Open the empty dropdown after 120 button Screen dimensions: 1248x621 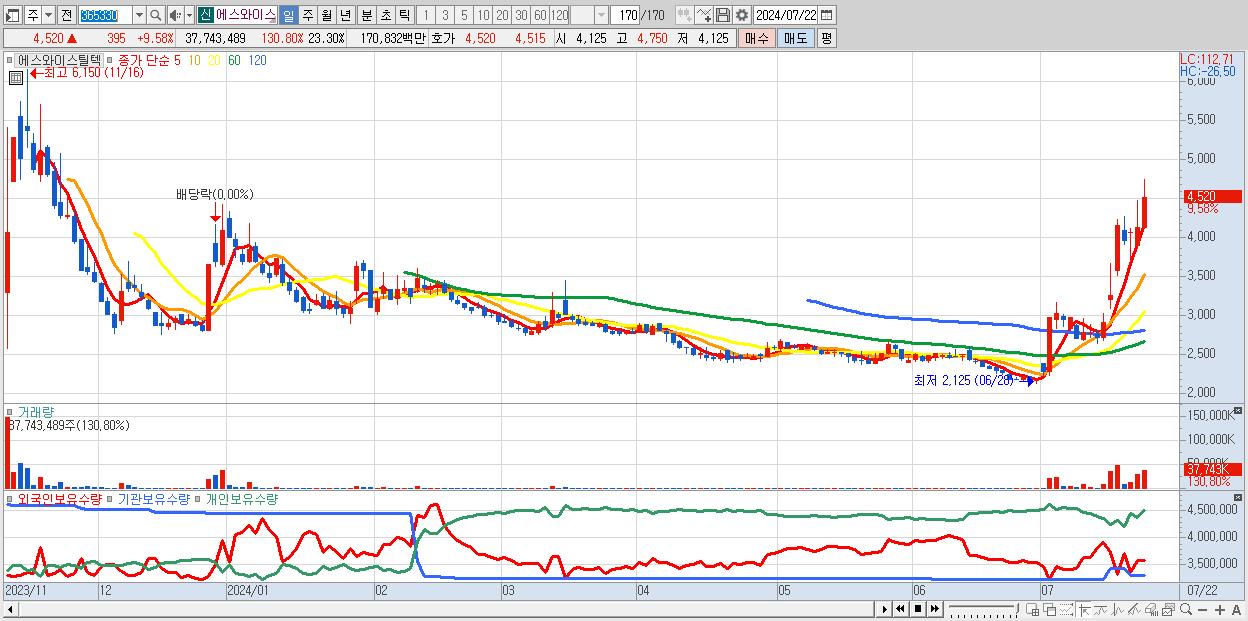[601, 15]
